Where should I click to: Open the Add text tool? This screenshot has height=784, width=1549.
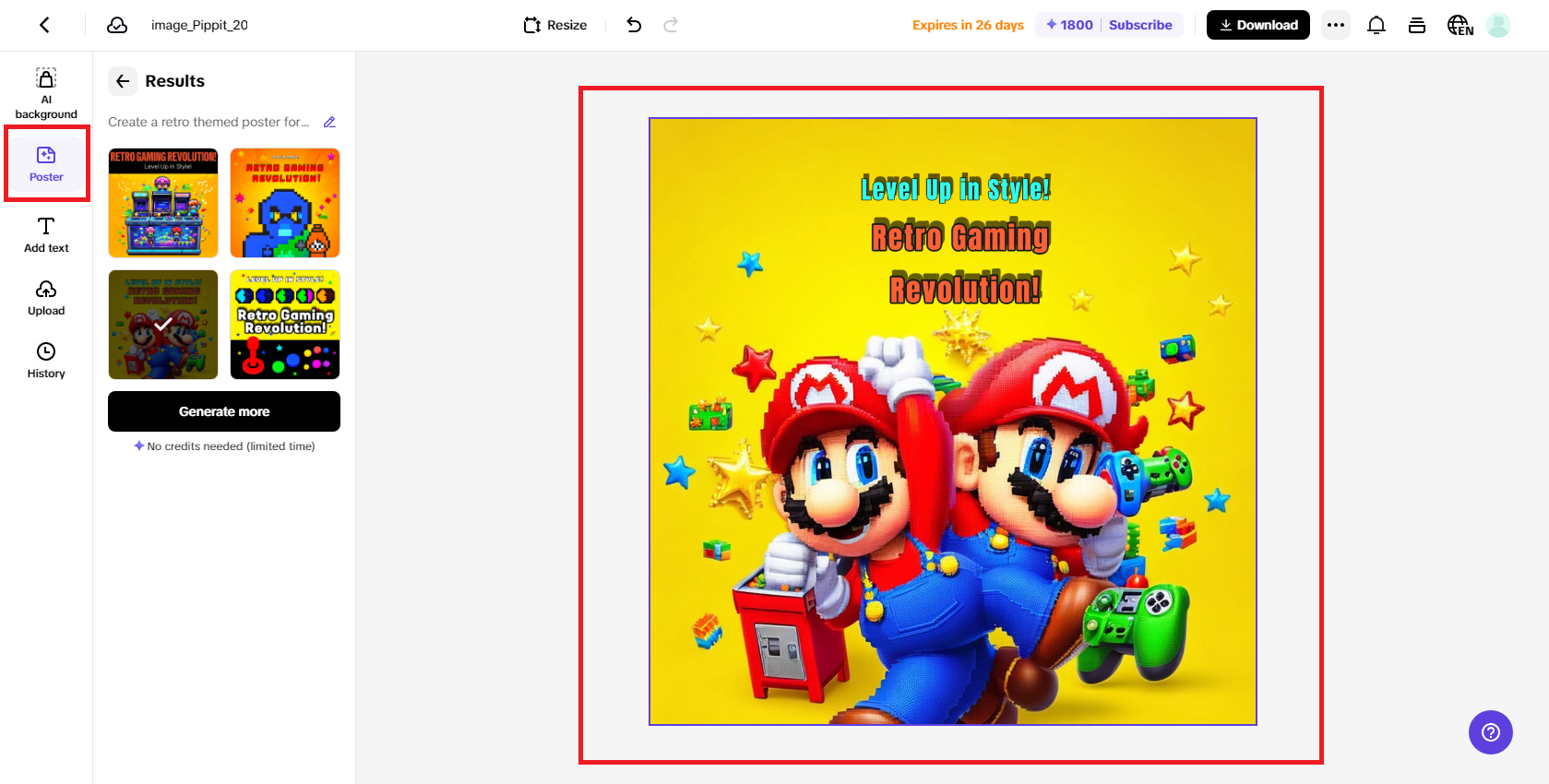click(x=46, y=234)
